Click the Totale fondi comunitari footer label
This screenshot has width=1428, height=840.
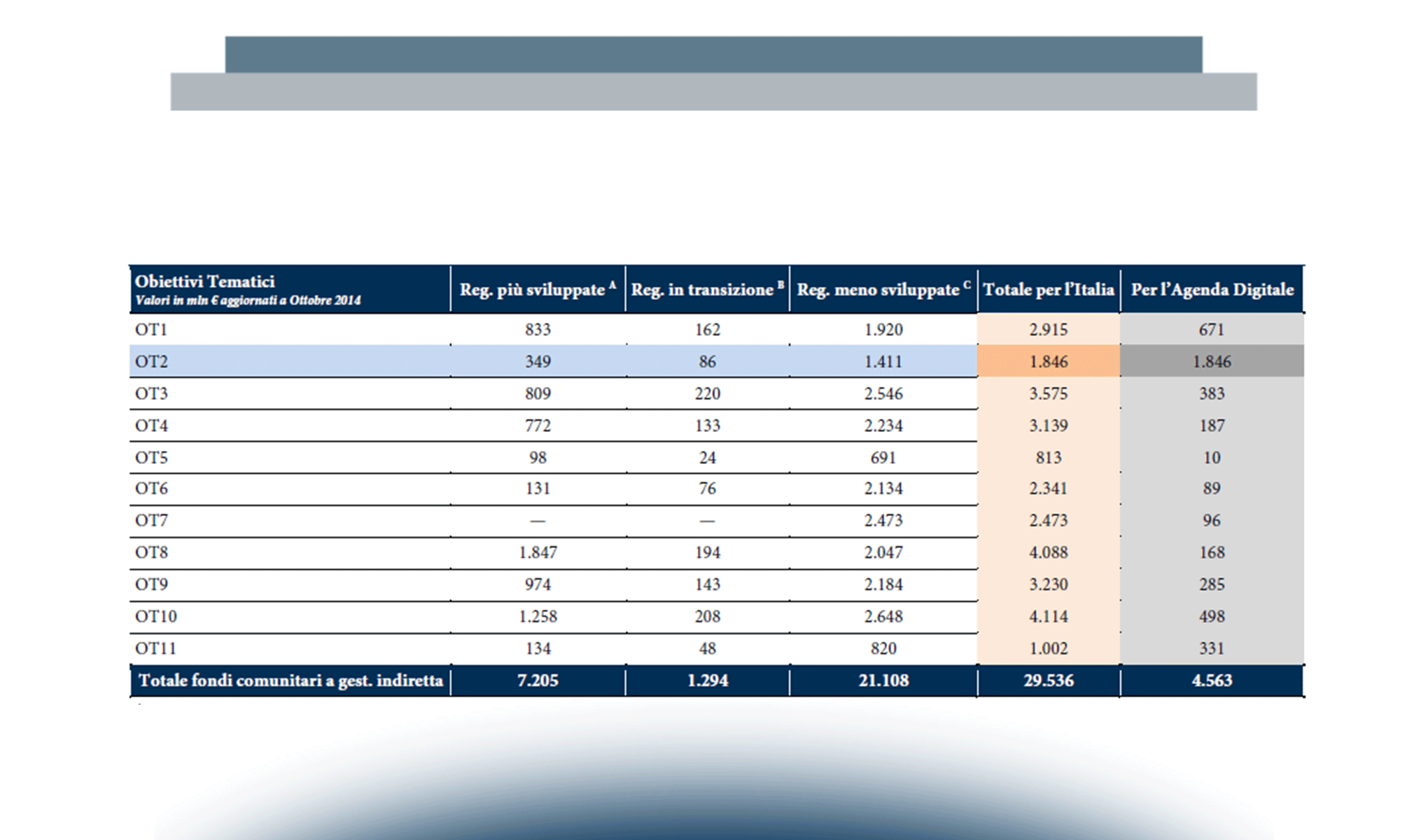290,680
